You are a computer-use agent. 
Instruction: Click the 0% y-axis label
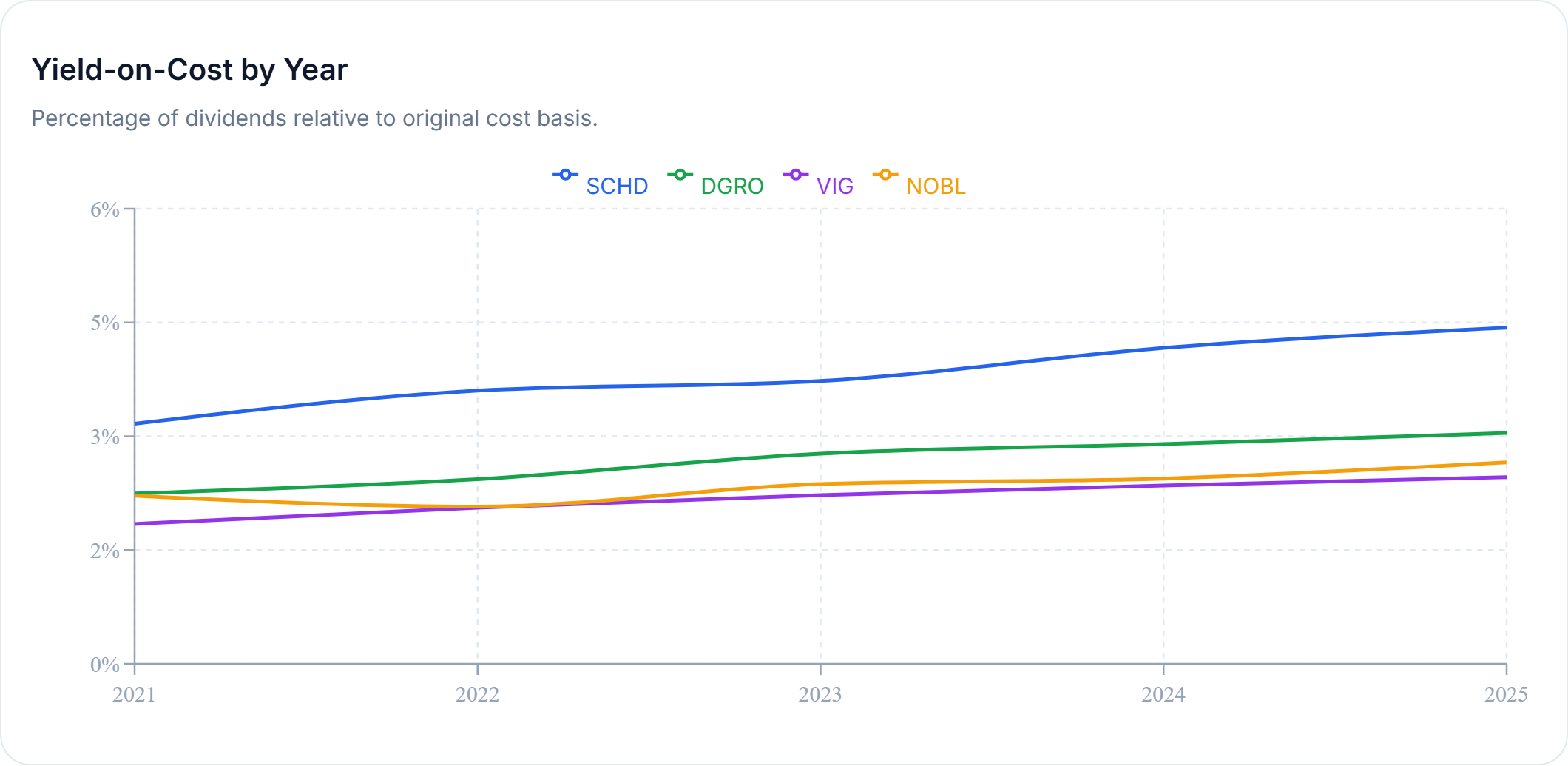click(105, 665)
